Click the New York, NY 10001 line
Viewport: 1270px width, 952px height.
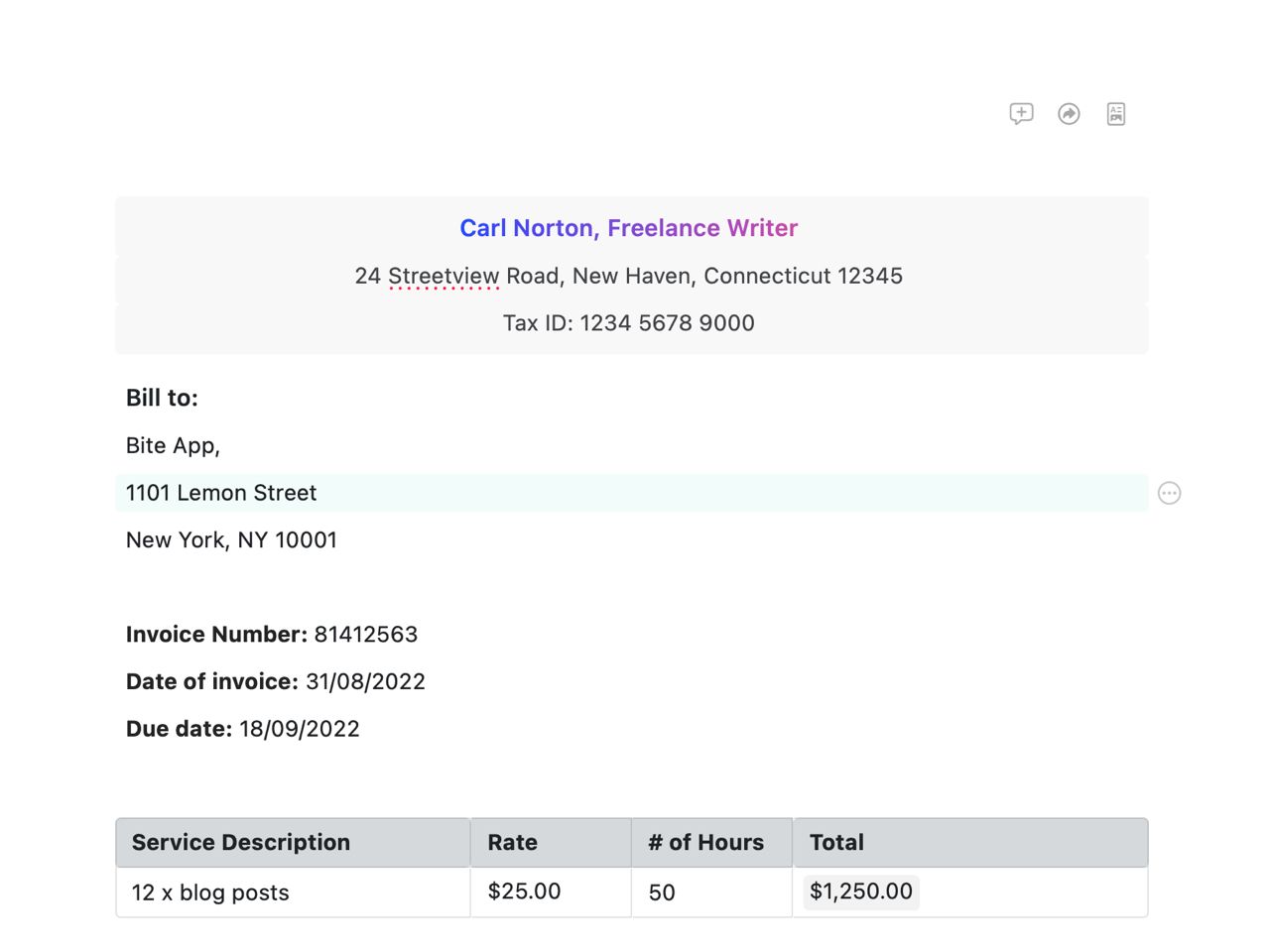click(x=231, y=540)
